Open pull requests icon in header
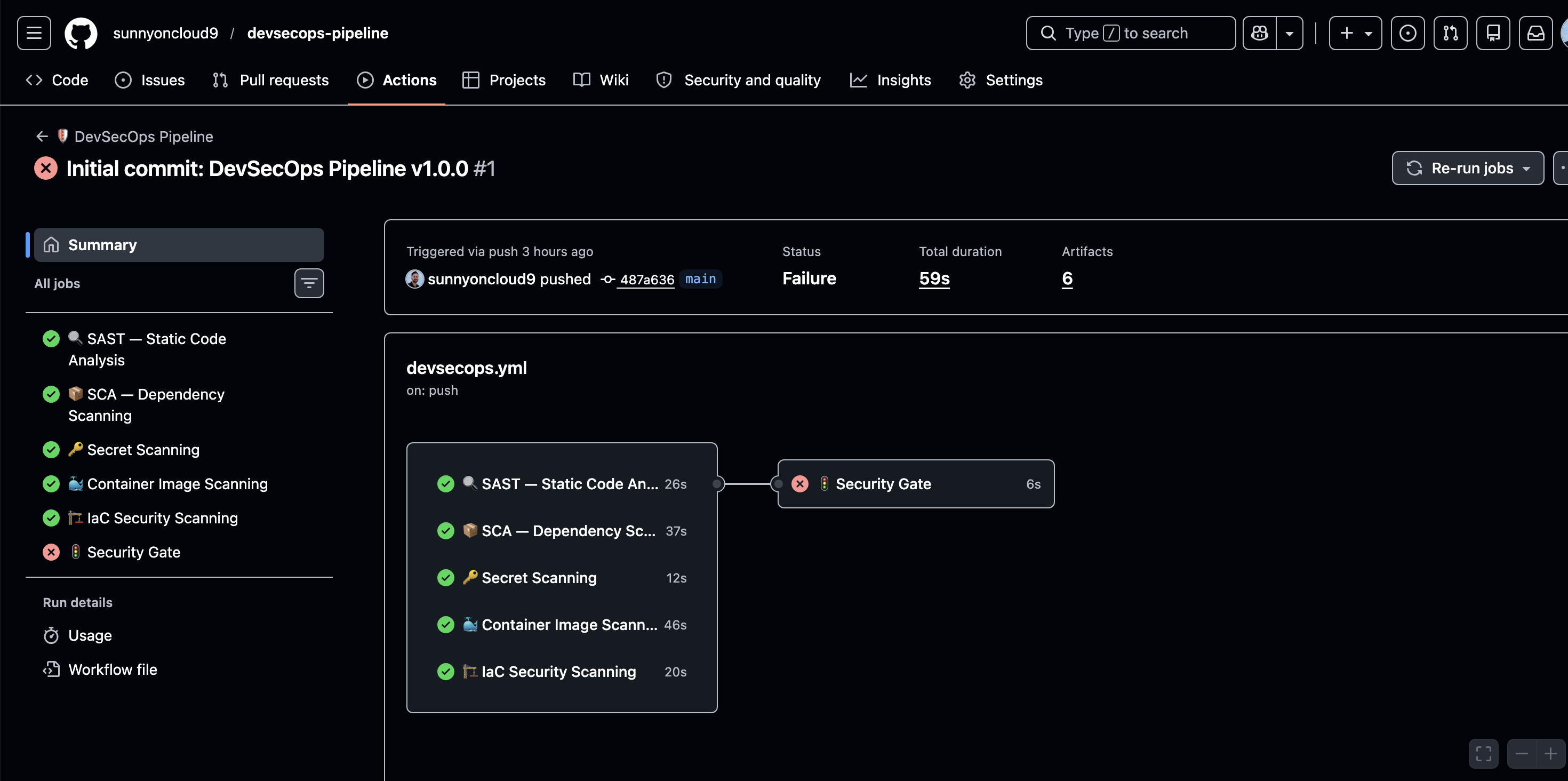This screenshot has width=1568, height=781. pos(1450,33)
